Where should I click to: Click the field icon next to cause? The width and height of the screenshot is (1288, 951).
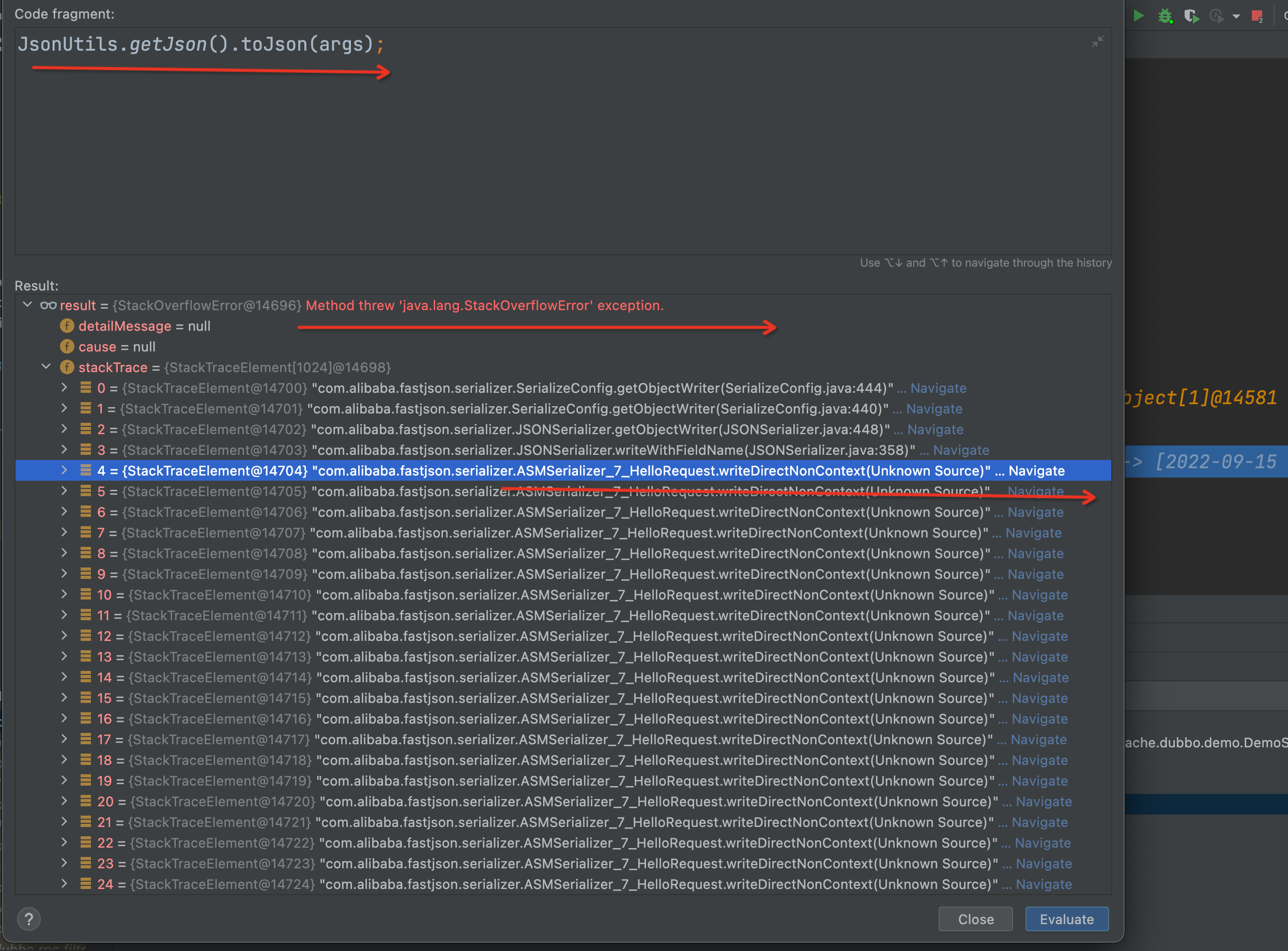67,347
